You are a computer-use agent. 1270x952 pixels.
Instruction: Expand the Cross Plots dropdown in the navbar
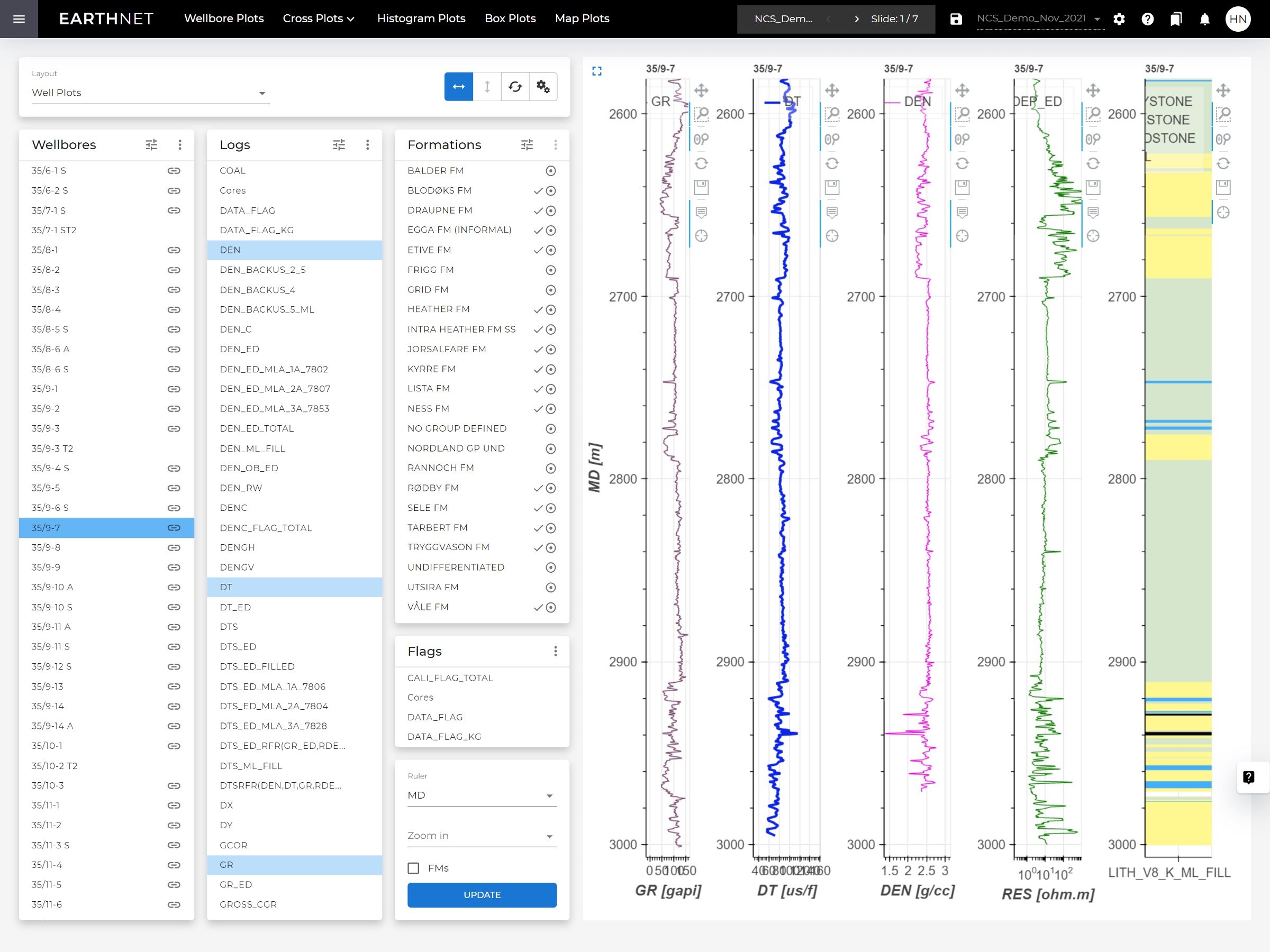click(x=319, y=19)
